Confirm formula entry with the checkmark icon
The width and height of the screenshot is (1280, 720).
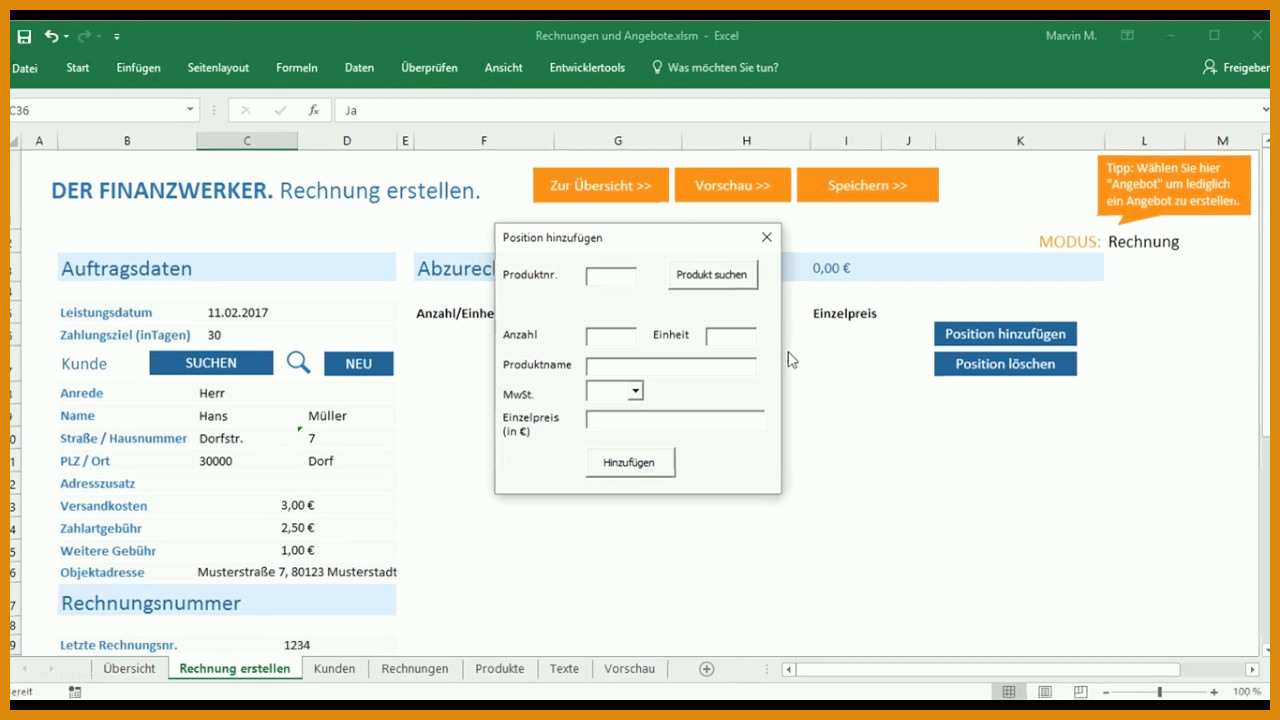[280, 111]
